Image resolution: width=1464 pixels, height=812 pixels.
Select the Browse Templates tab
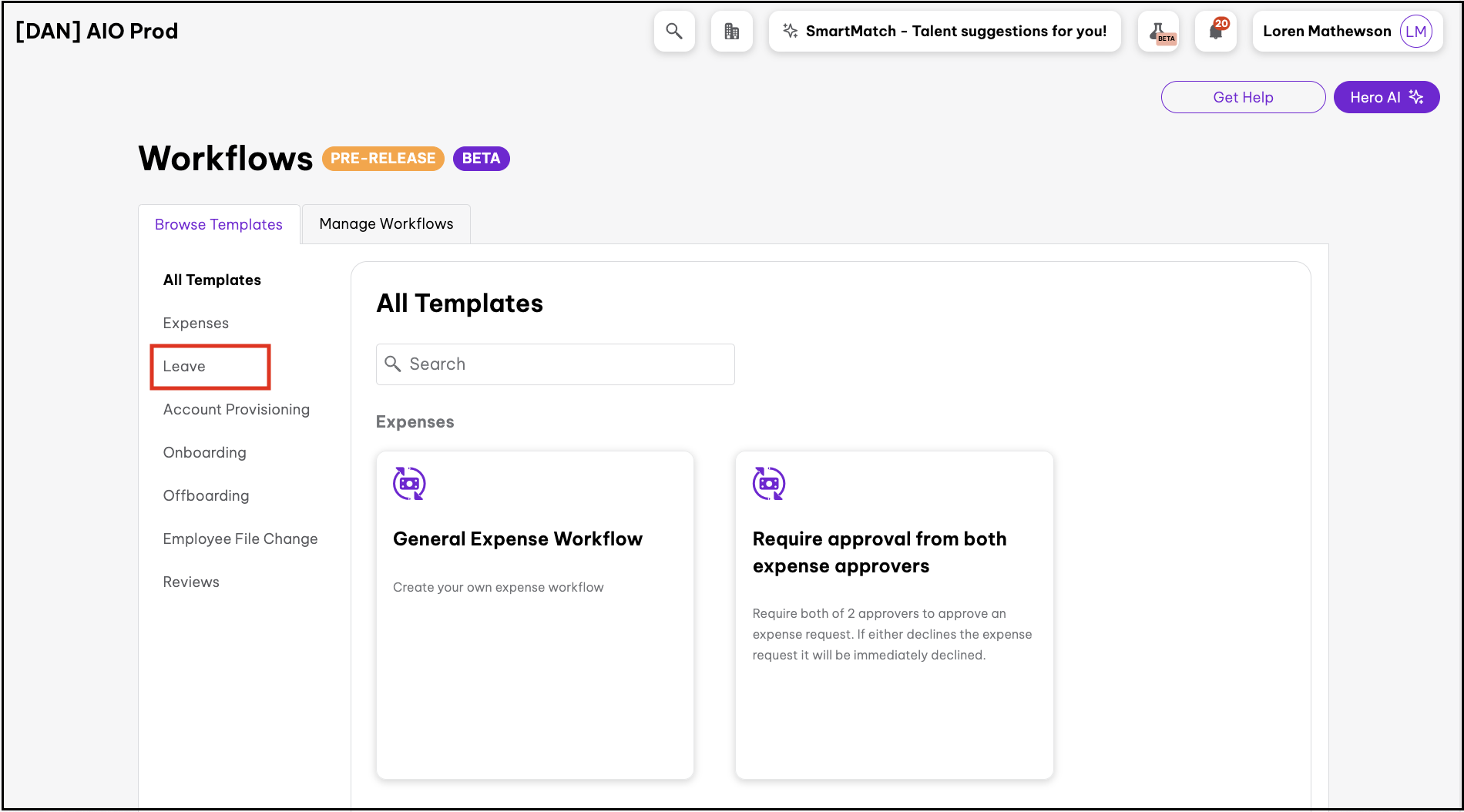coord(219,225)
